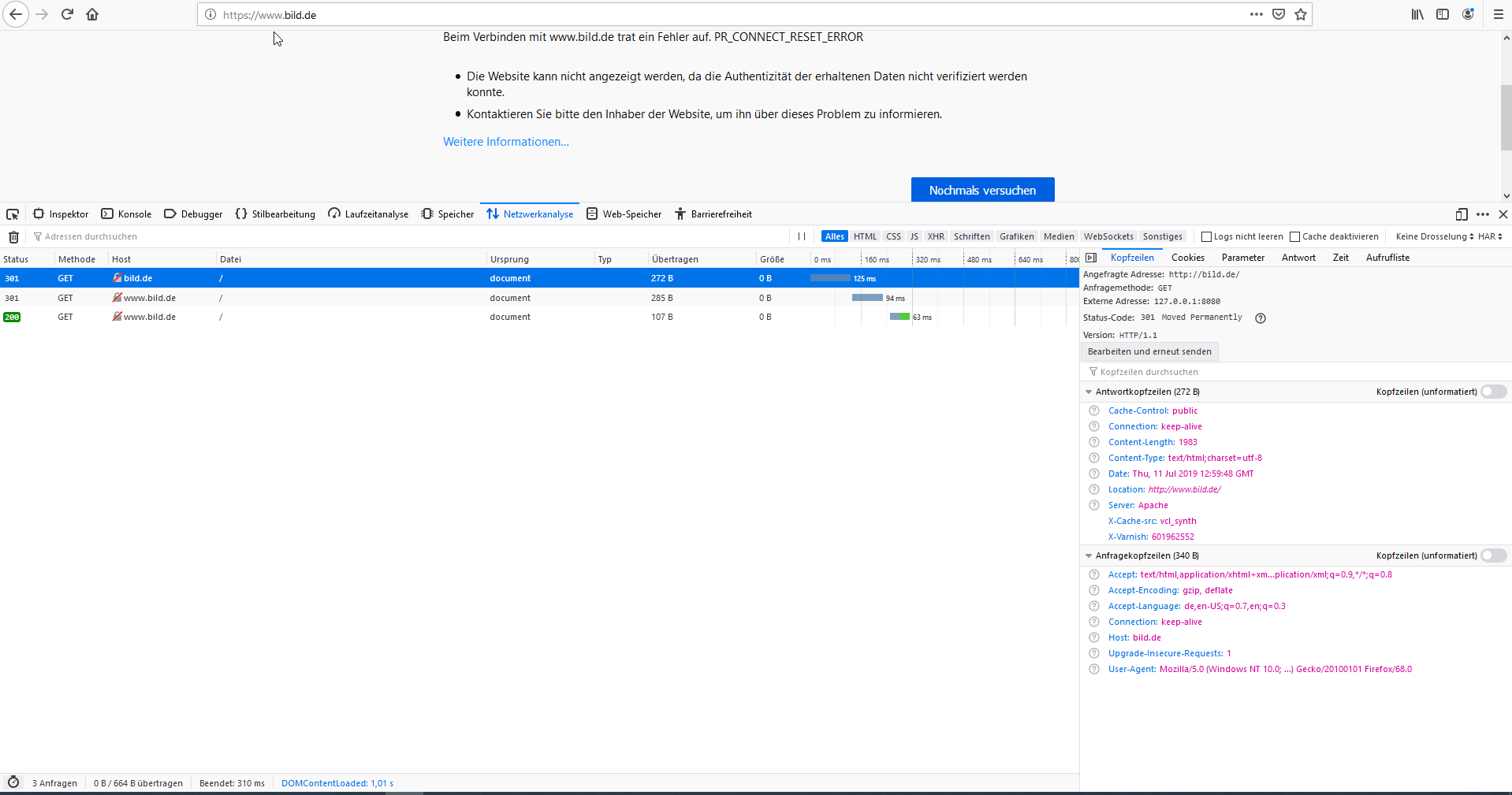Viewport: 1512px width, 795px height.
Task: Open help icon beside Cache-Control header
Action: pos(1094,411)
